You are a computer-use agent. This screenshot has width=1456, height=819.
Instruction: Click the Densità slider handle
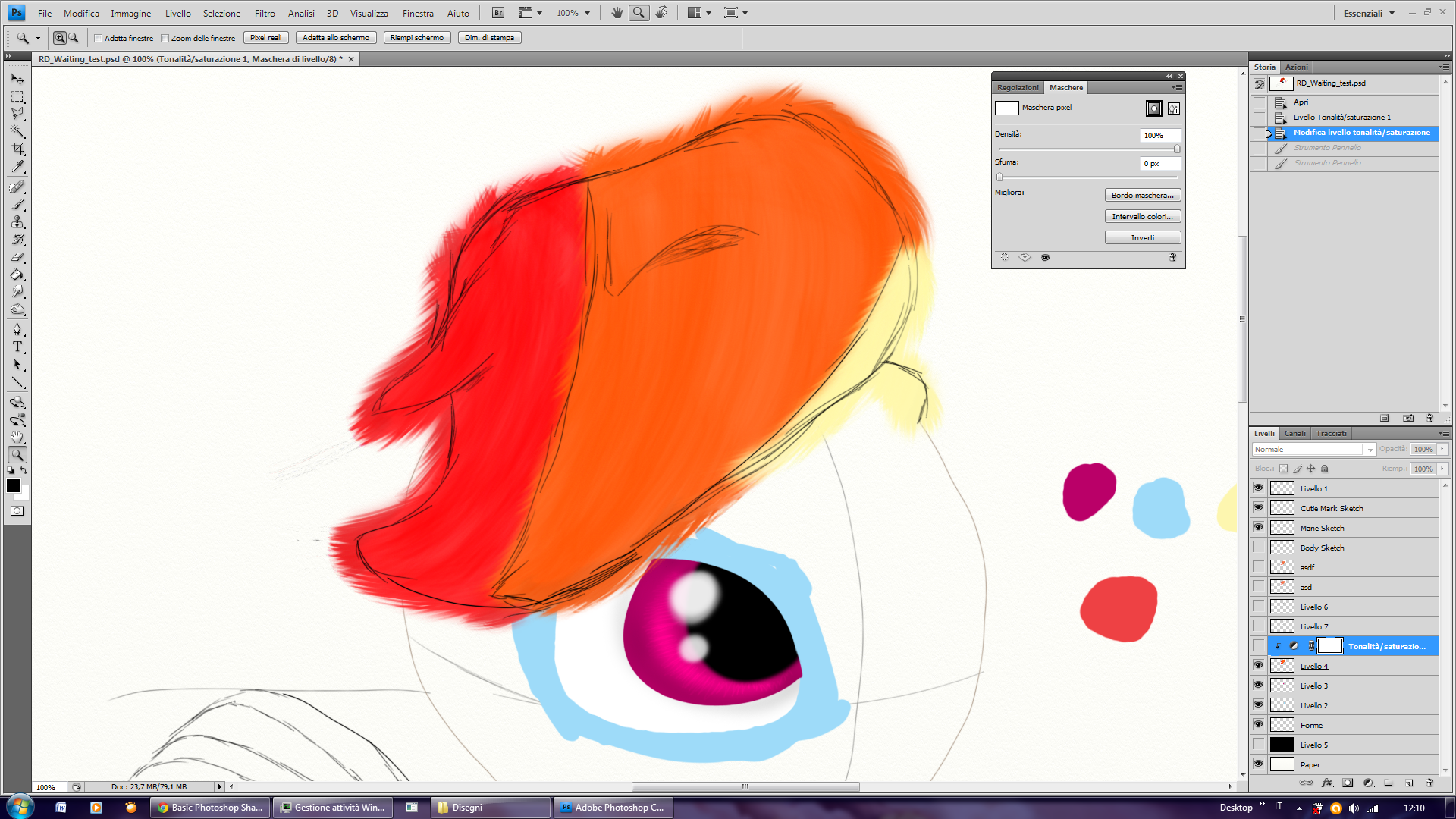click(x=1176, y=149)
